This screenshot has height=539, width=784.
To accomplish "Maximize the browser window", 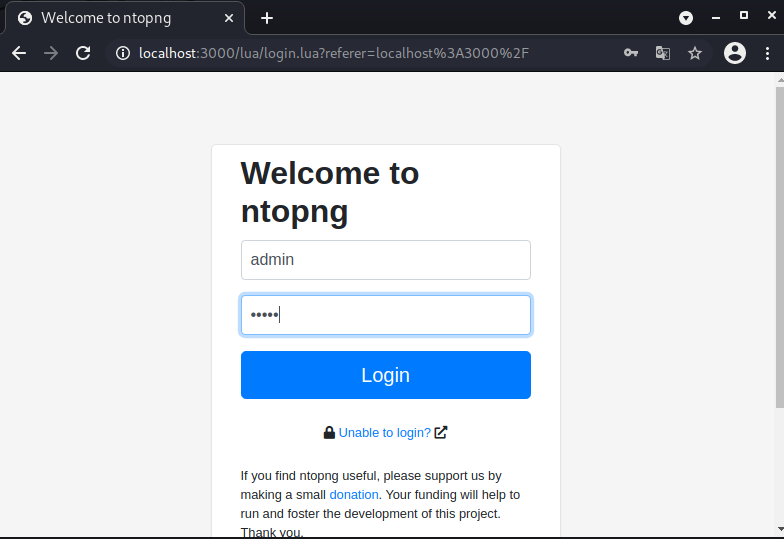I will (x=744, y=16).
